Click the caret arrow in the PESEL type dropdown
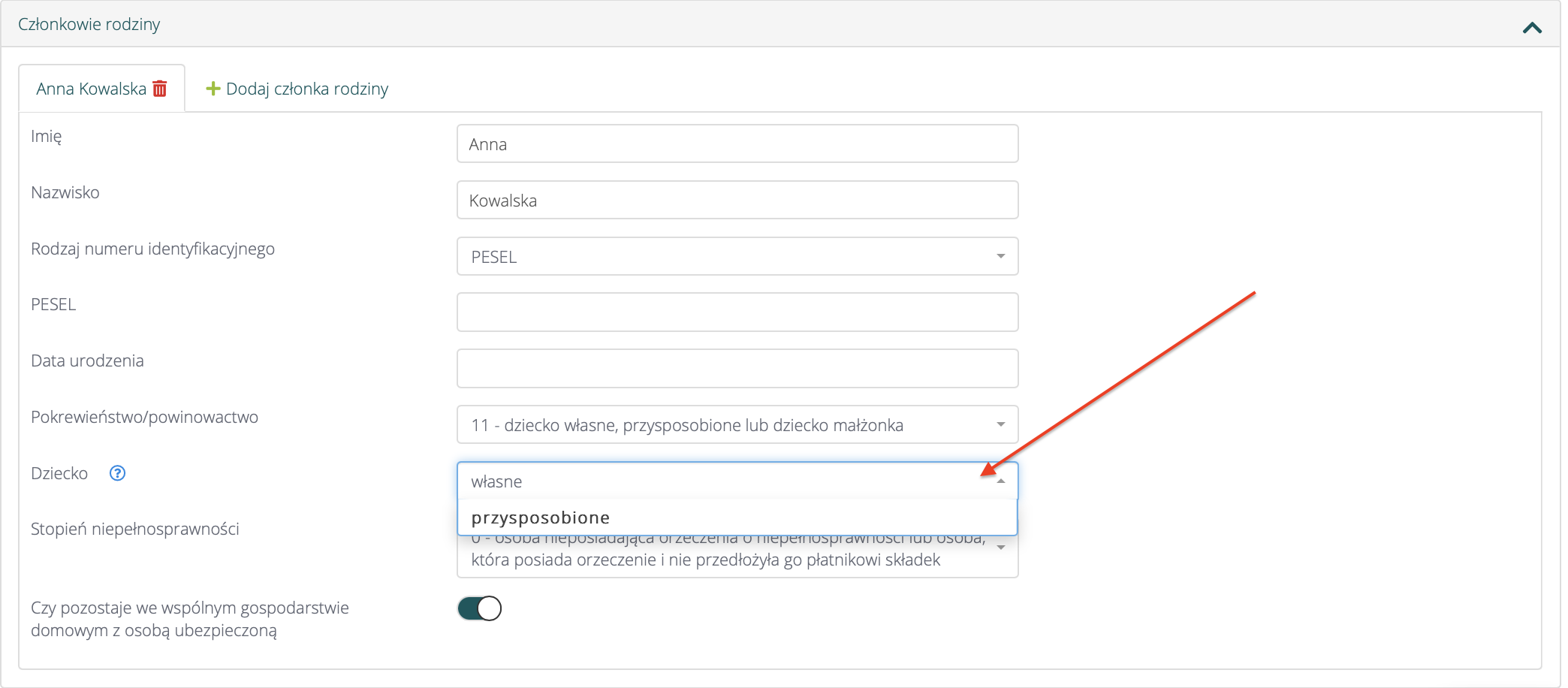The height and width of the screenshot is (688, 1568). pyautogui.click(x=1000, y=257)
